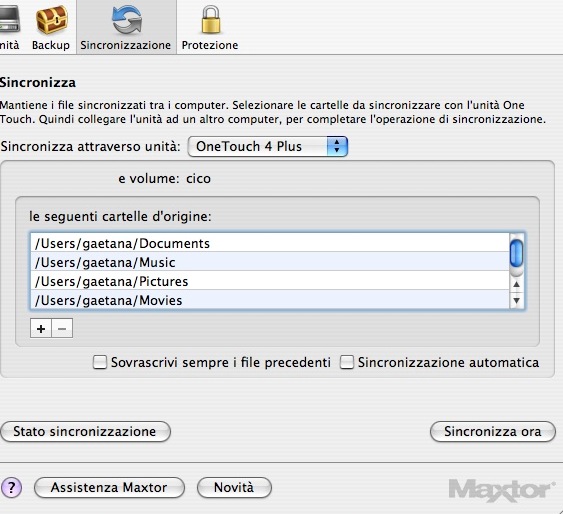Screen dimensions: 563x514
Task: Click the purple help question mark
Action: (11, 487)
